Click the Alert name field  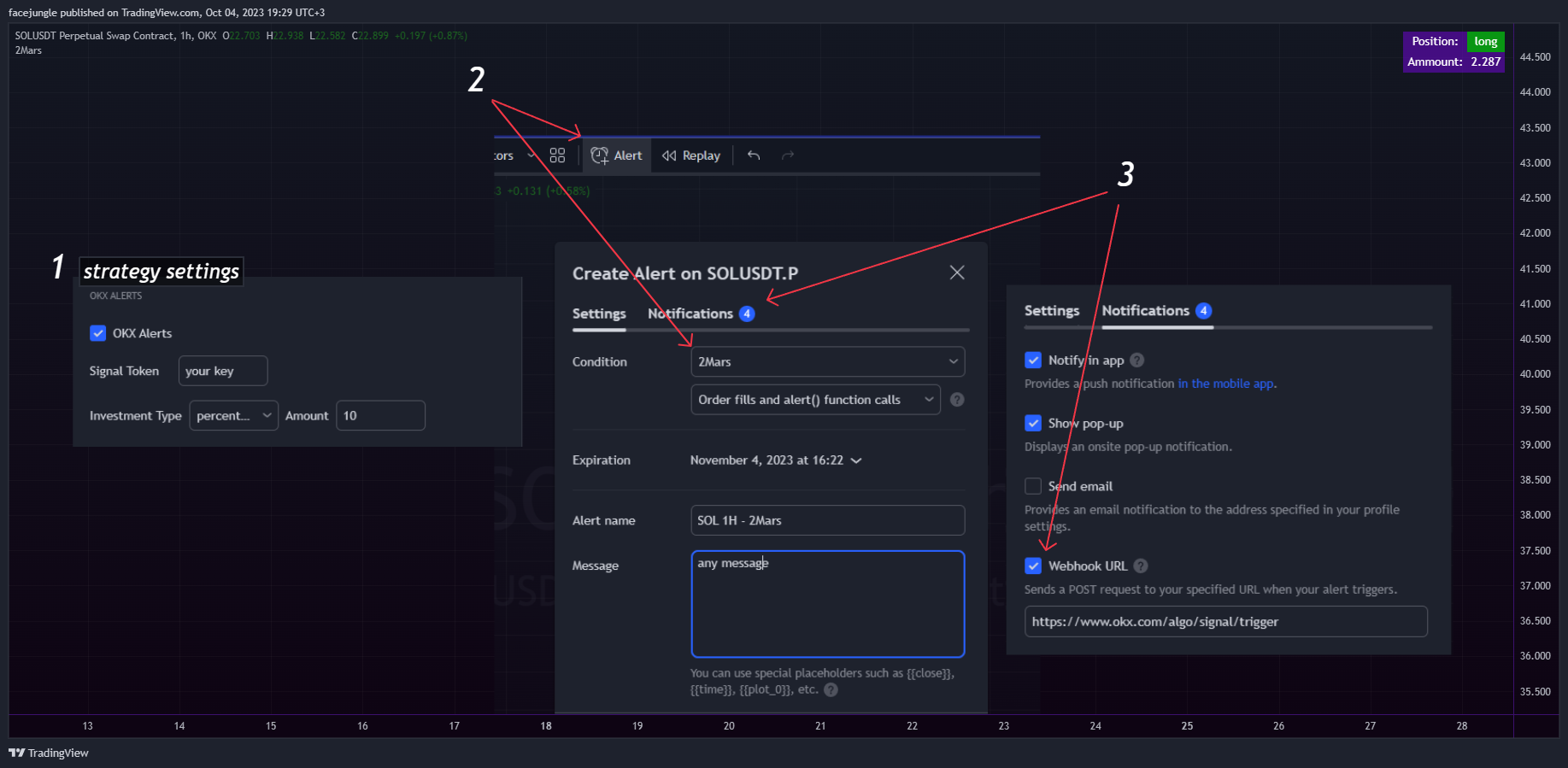pos(828,520)
